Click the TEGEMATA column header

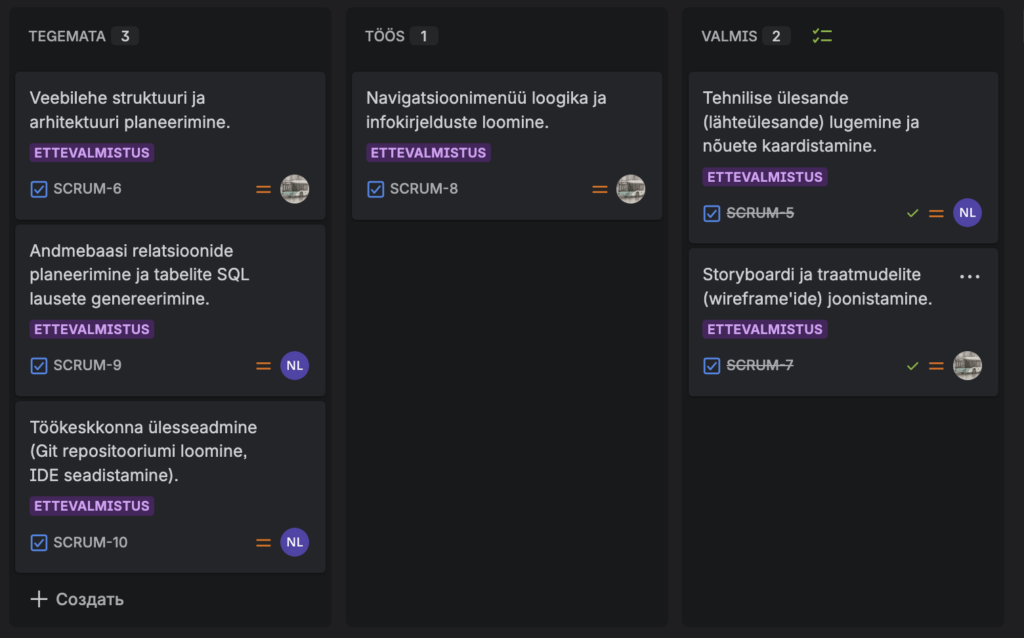(x=67, y=36)
